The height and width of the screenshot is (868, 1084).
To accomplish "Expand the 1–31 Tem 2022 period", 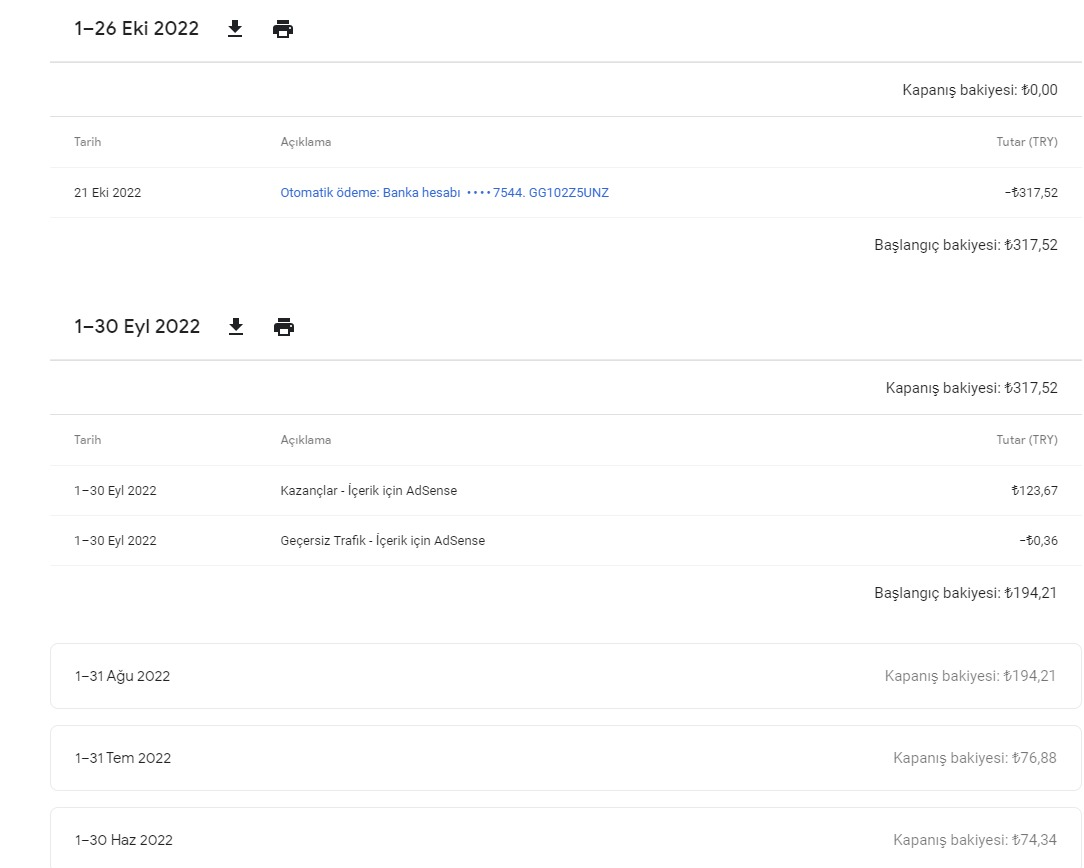I will (x=566, y=758).
